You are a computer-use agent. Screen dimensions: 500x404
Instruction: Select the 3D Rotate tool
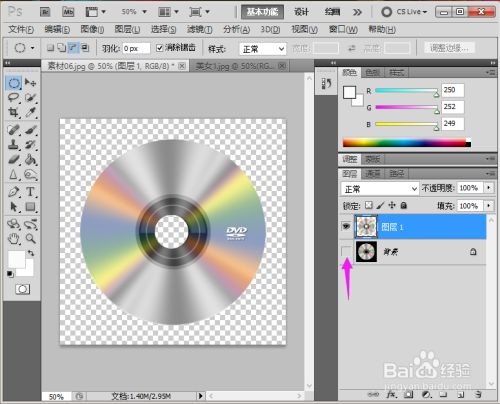(x=14, y=224)
